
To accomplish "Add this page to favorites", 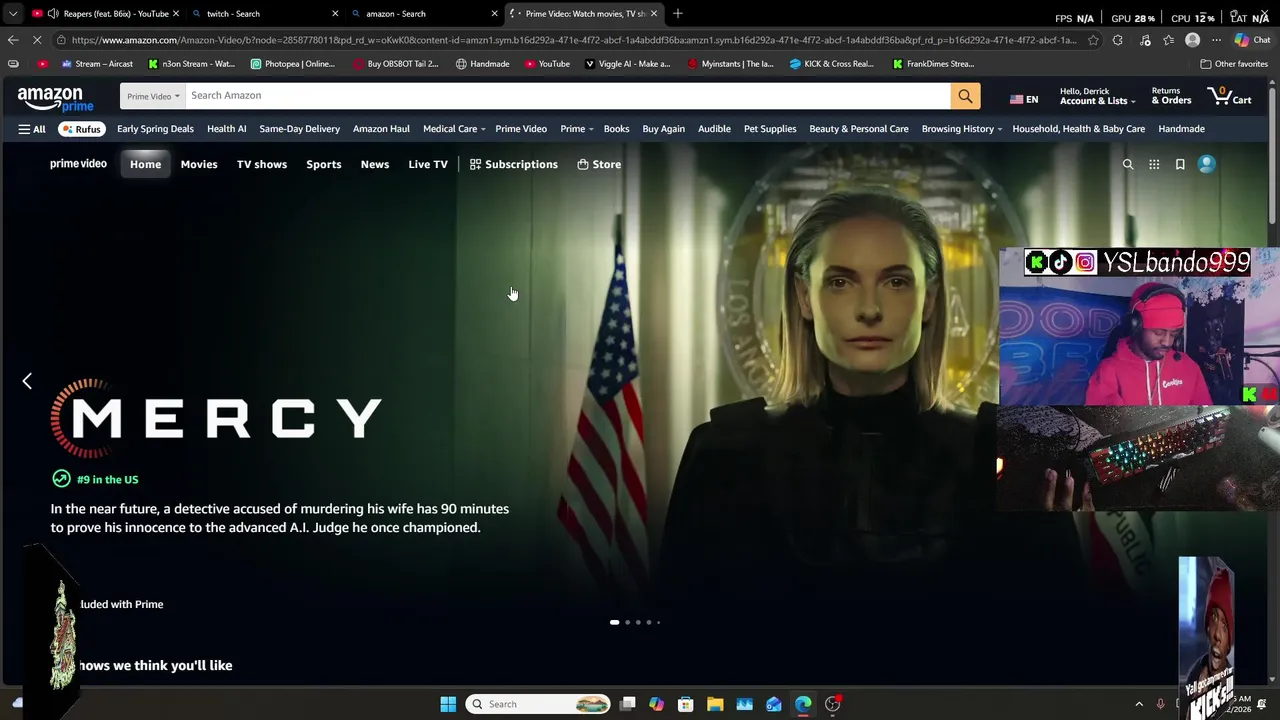I will pos(1093,40).
